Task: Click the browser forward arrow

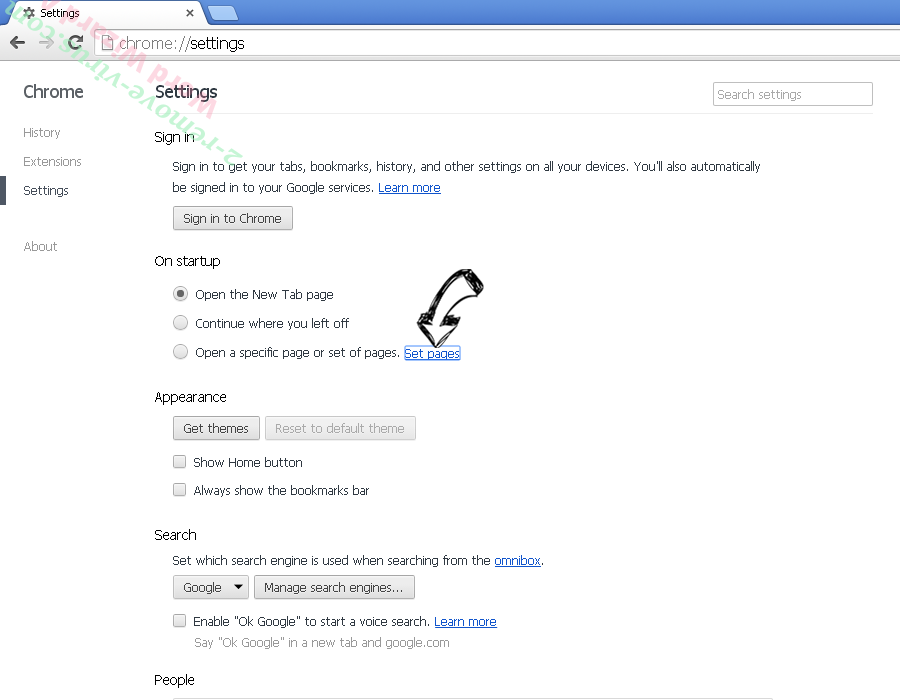Action: tap(47, 42)
